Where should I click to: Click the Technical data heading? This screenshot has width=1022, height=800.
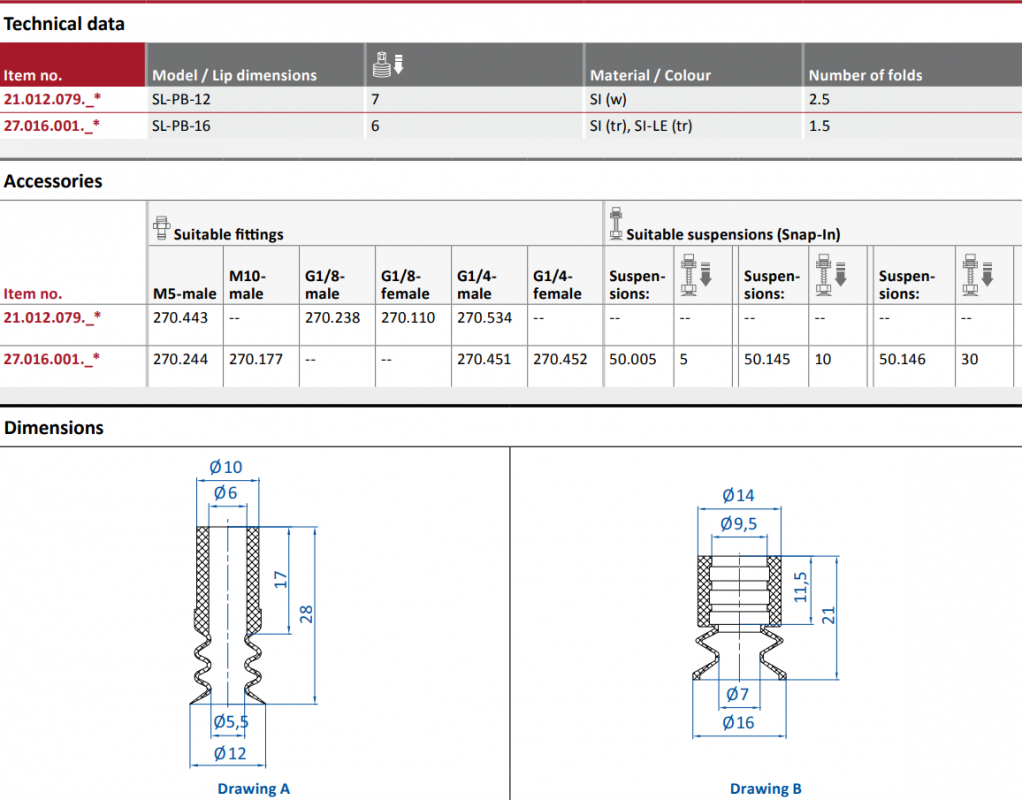point(64,24)
